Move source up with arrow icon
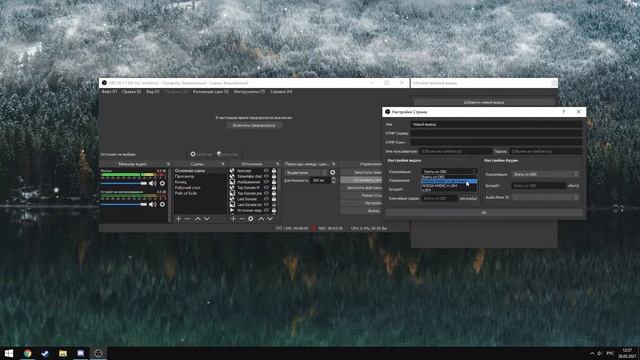 (261, 219)
